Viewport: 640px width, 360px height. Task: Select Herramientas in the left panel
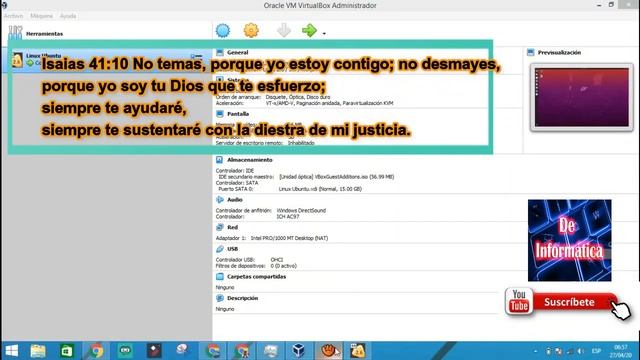[x=106, y=33]
